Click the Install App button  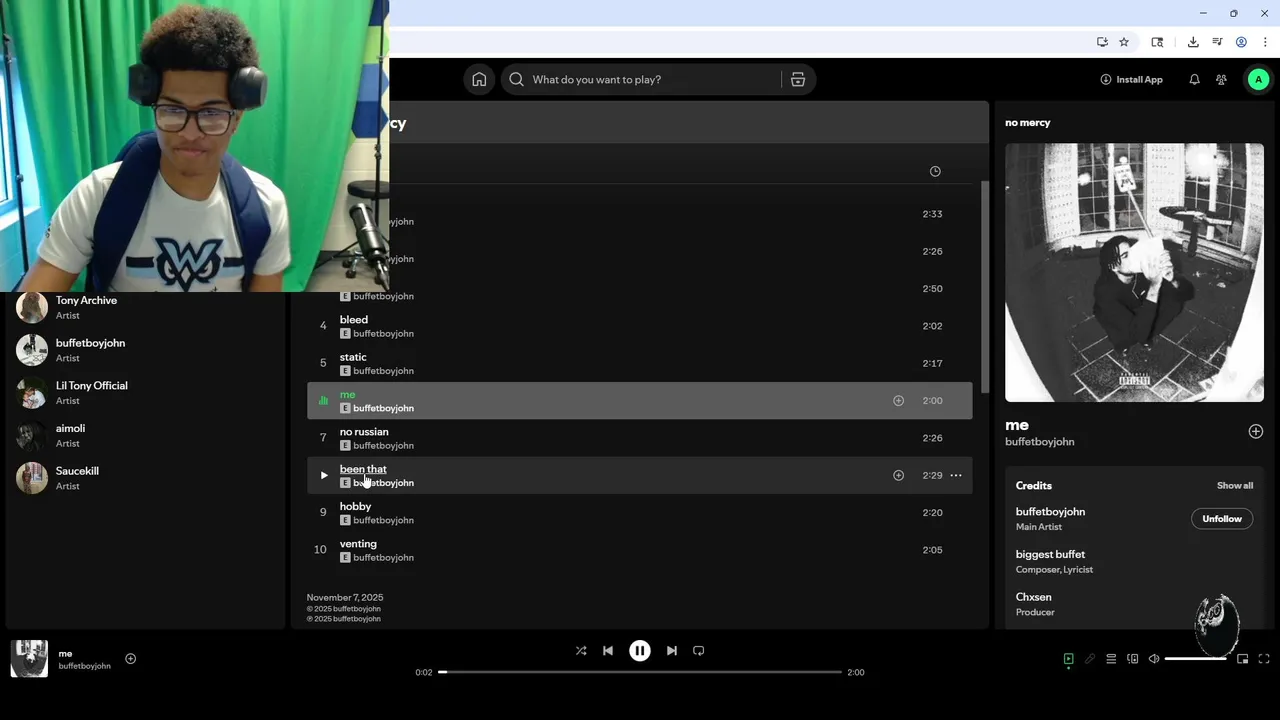click(1131, 80)
